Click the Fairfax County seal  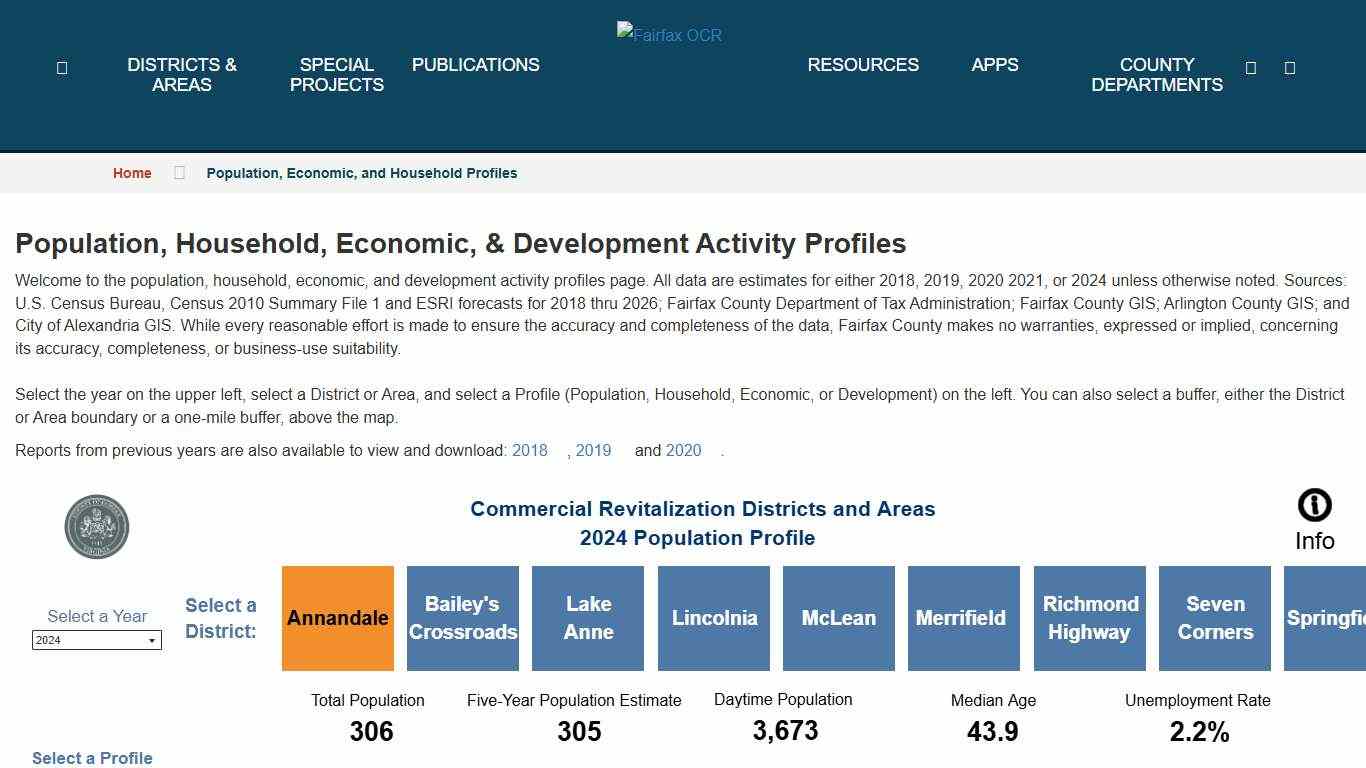97,526
